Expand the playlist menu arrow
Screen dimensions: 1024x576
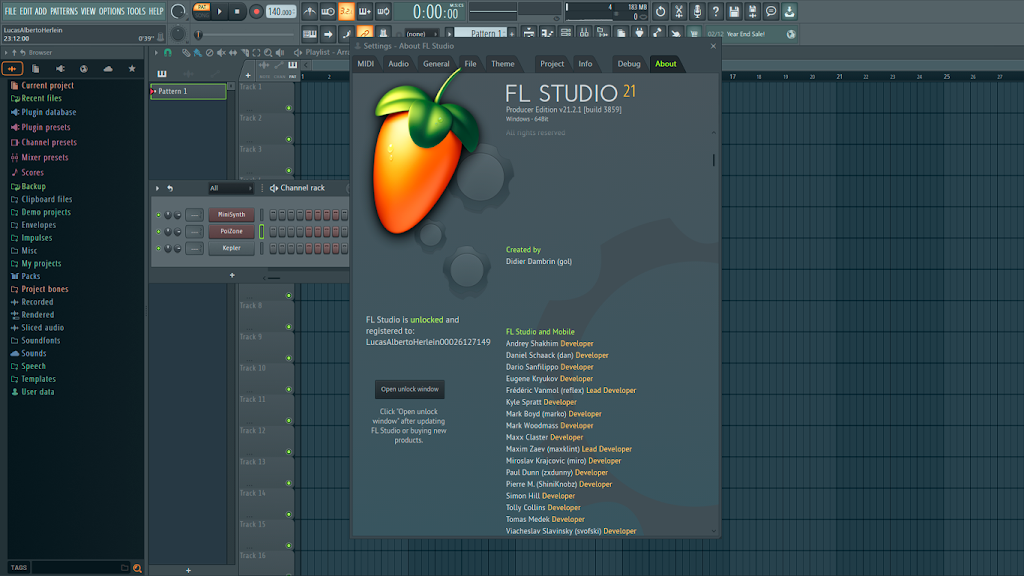coord(156,52)
